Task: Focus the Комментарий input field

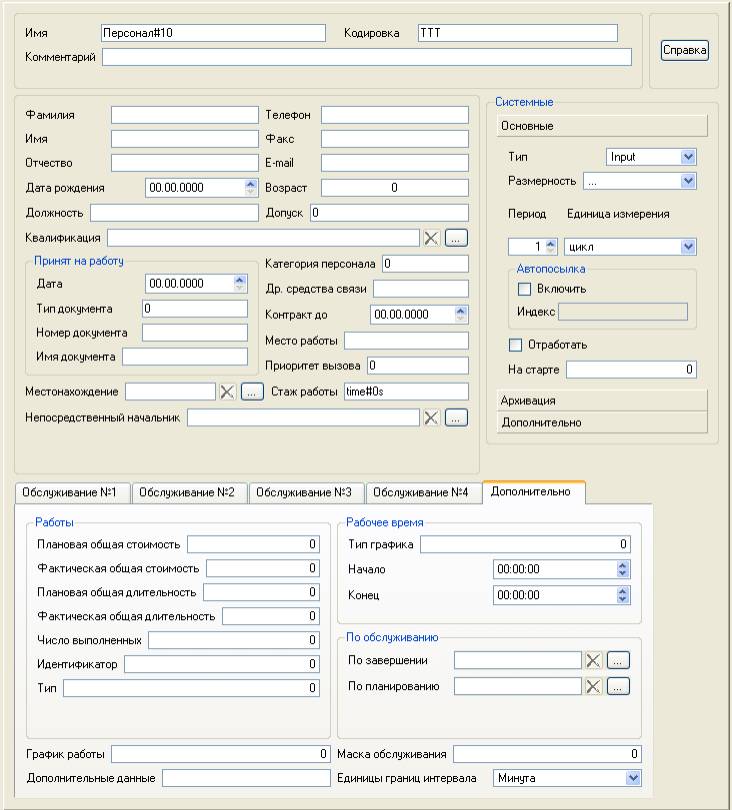Action: (x=367, y=57)
